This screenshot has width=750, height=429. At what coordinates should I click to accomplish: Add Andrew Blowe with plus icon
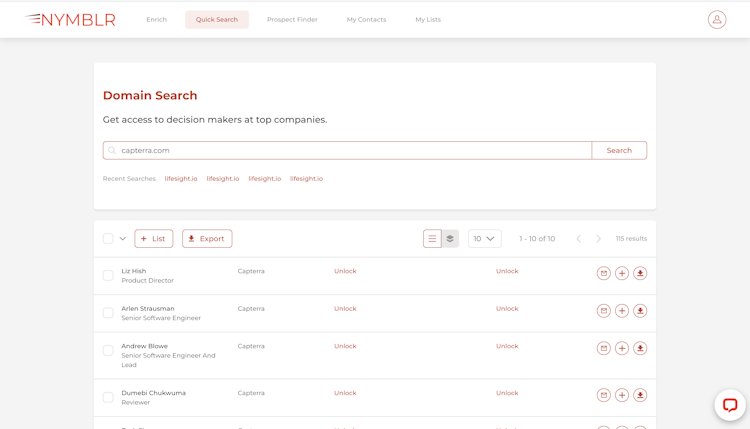click(622, 348)
